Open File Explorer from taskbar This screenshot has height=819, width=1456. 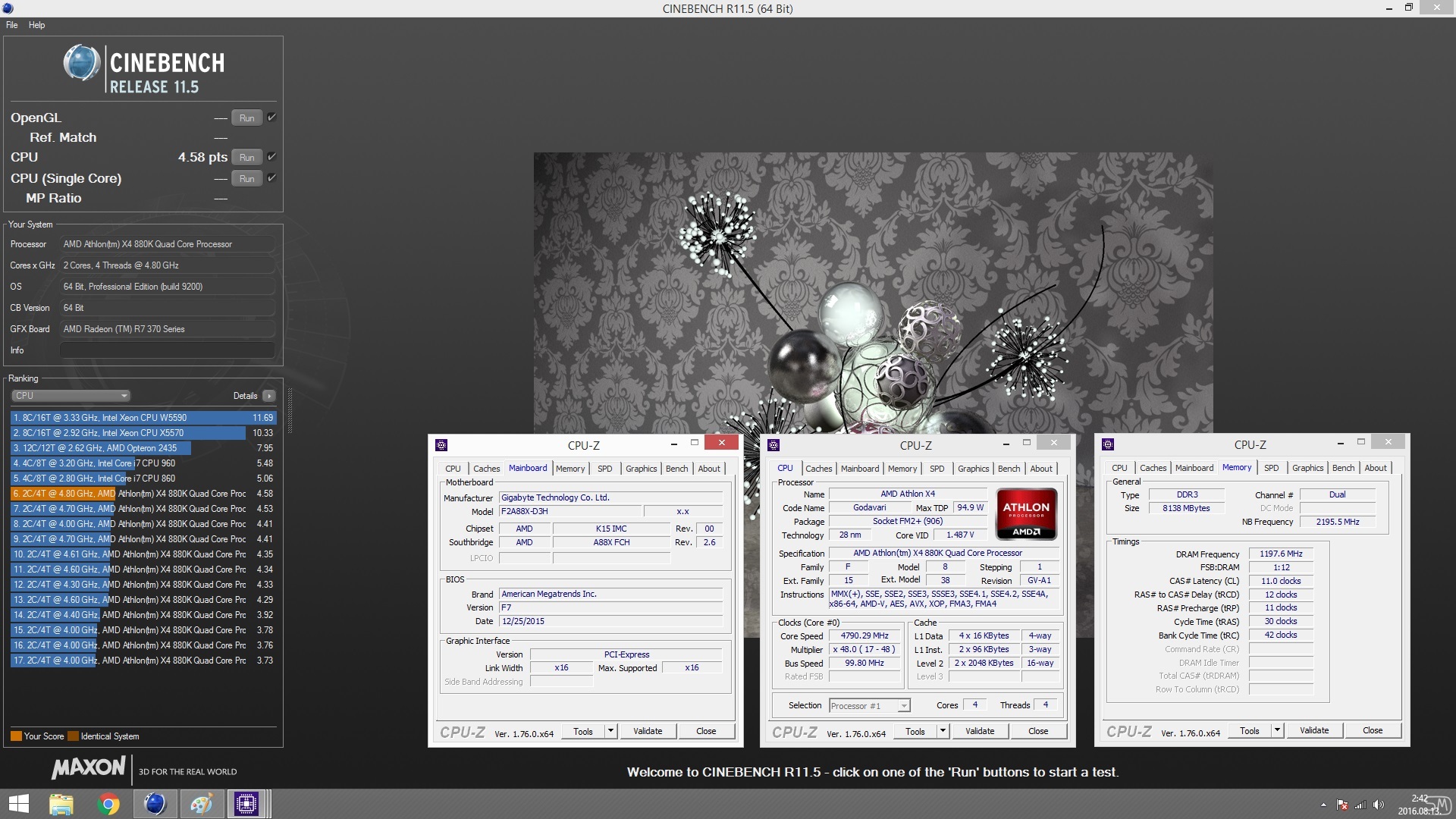[61, 804]
